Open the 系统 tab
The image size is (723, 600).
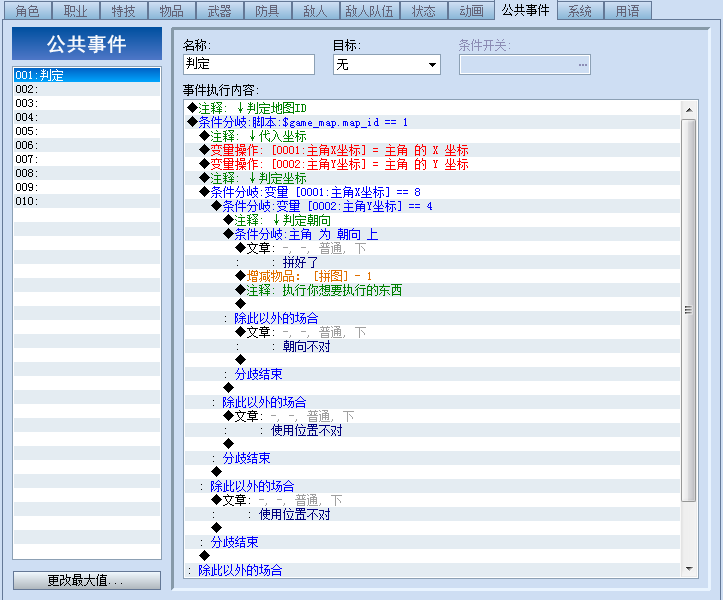tap(580, 11)
